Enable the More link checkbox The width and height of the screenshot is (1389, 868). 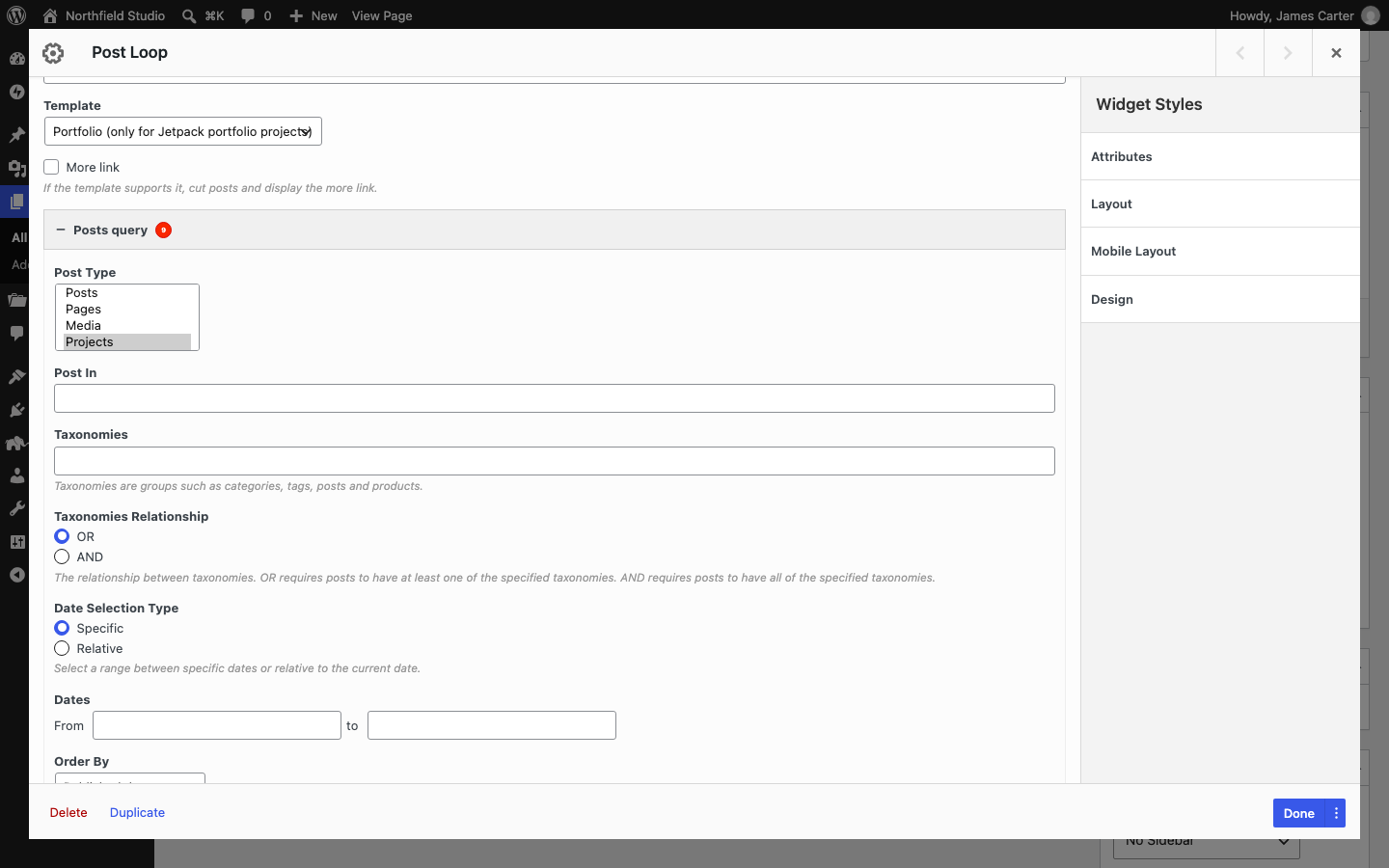tap(51, 167)
